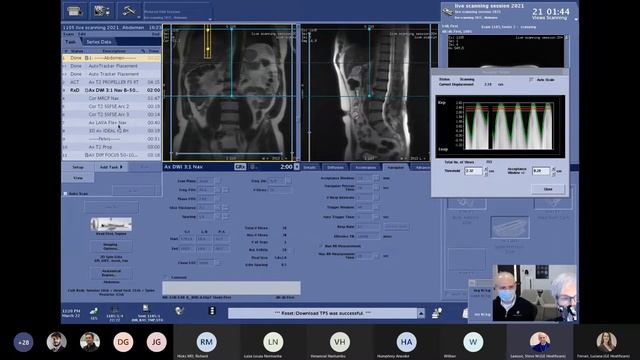Click the DG participant avatar
The height and width of the screenshot is (360, 640).
(x=123, y=342)
